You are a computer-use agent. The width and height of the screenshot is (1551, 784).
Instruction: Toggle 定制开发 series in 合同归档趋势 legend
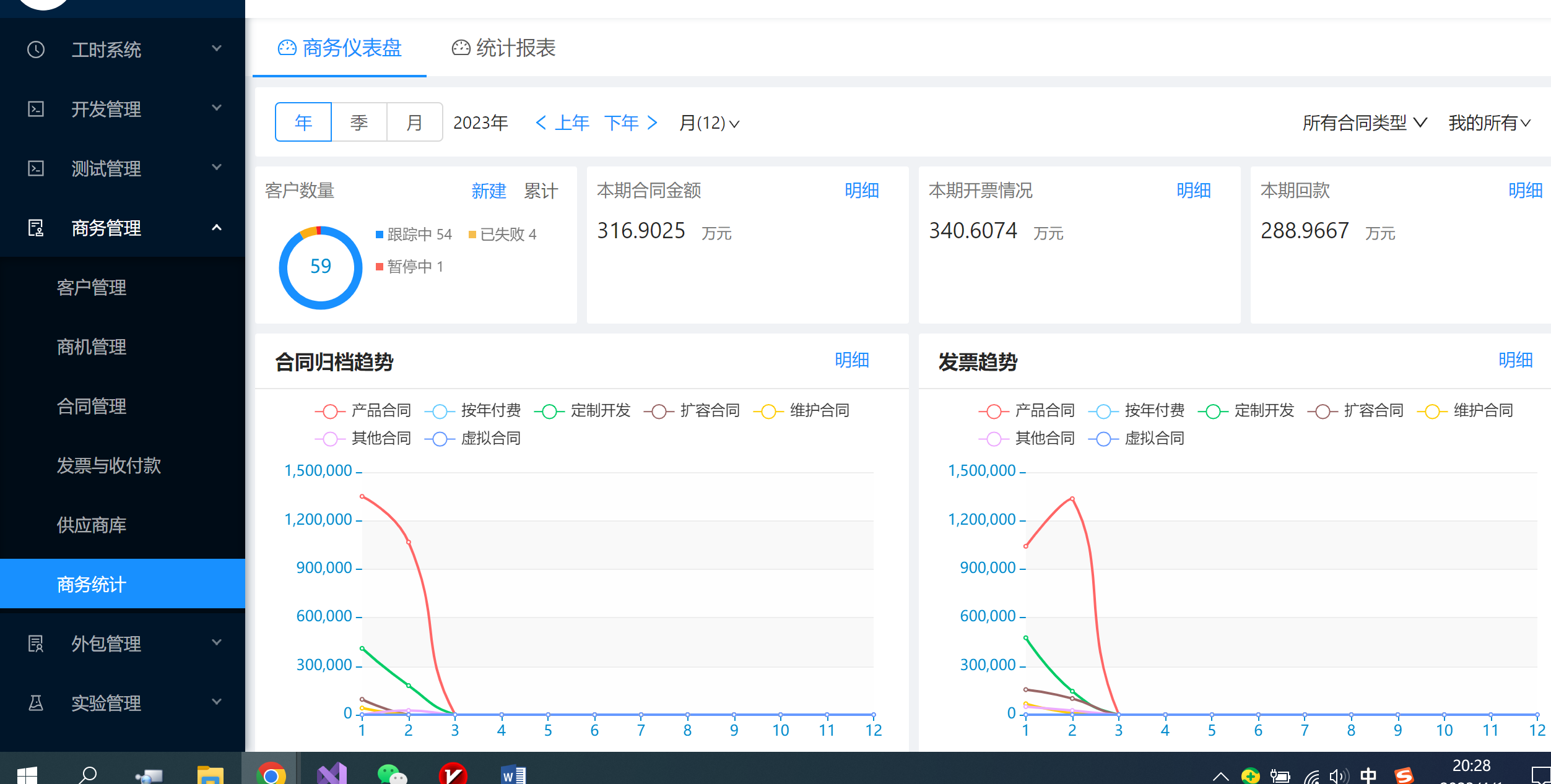point(583,411)
